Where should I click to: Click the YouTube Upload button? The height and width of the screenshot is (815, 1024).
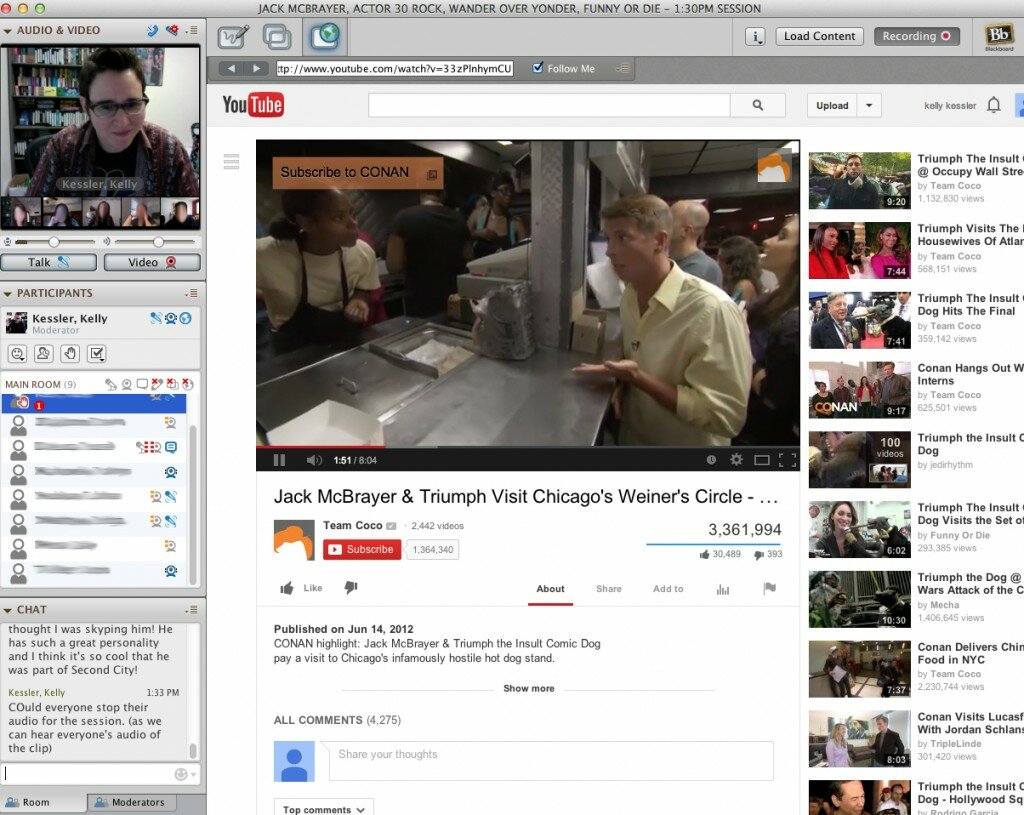click(x=832, y=105)
